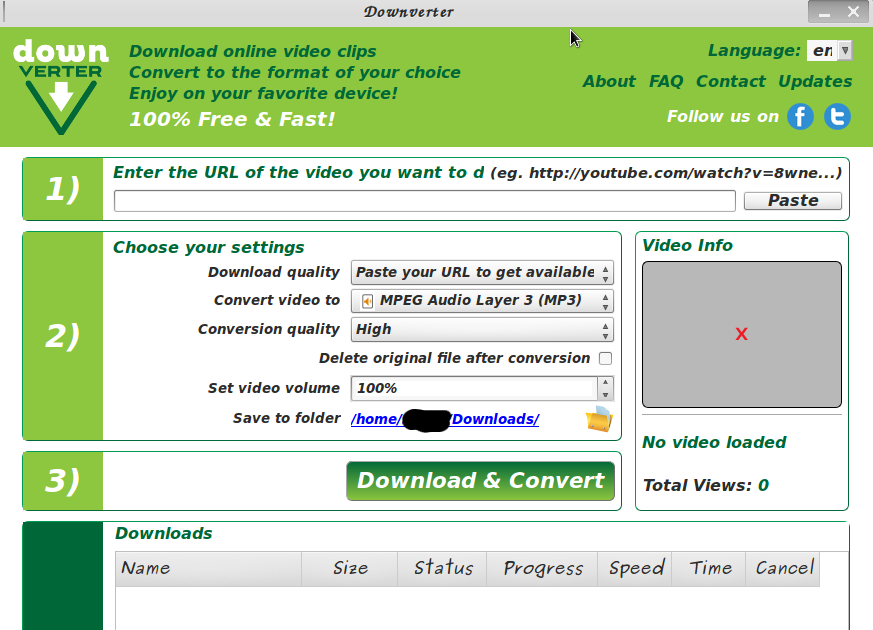The width and height of the screenshot is (873, 630).
Task: Click the video URL input field
Action: [x=425, y=201]
